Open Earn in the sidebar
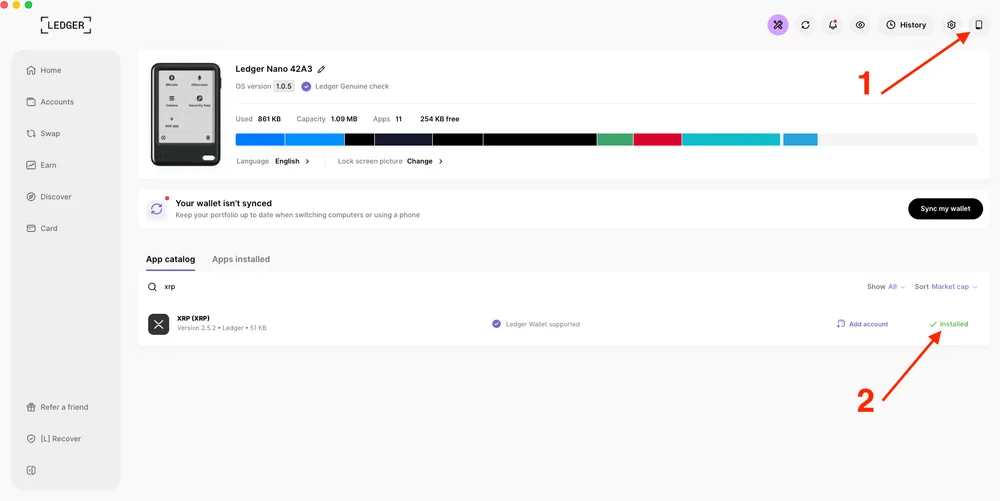The image size is (1000, 501). coord(41,165)
